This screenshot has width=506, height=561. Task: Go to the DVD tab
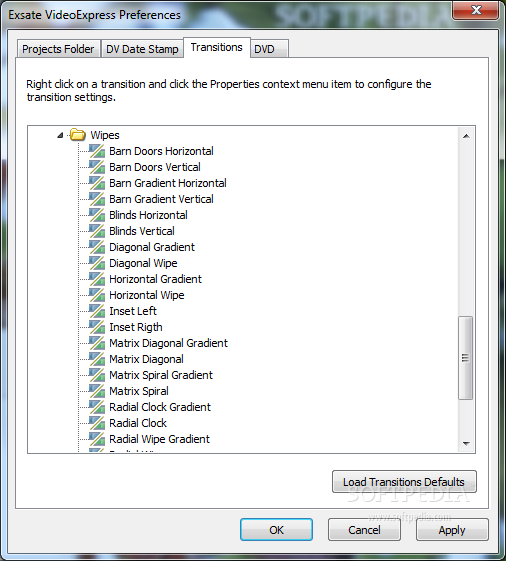click(x=269, y=49)
